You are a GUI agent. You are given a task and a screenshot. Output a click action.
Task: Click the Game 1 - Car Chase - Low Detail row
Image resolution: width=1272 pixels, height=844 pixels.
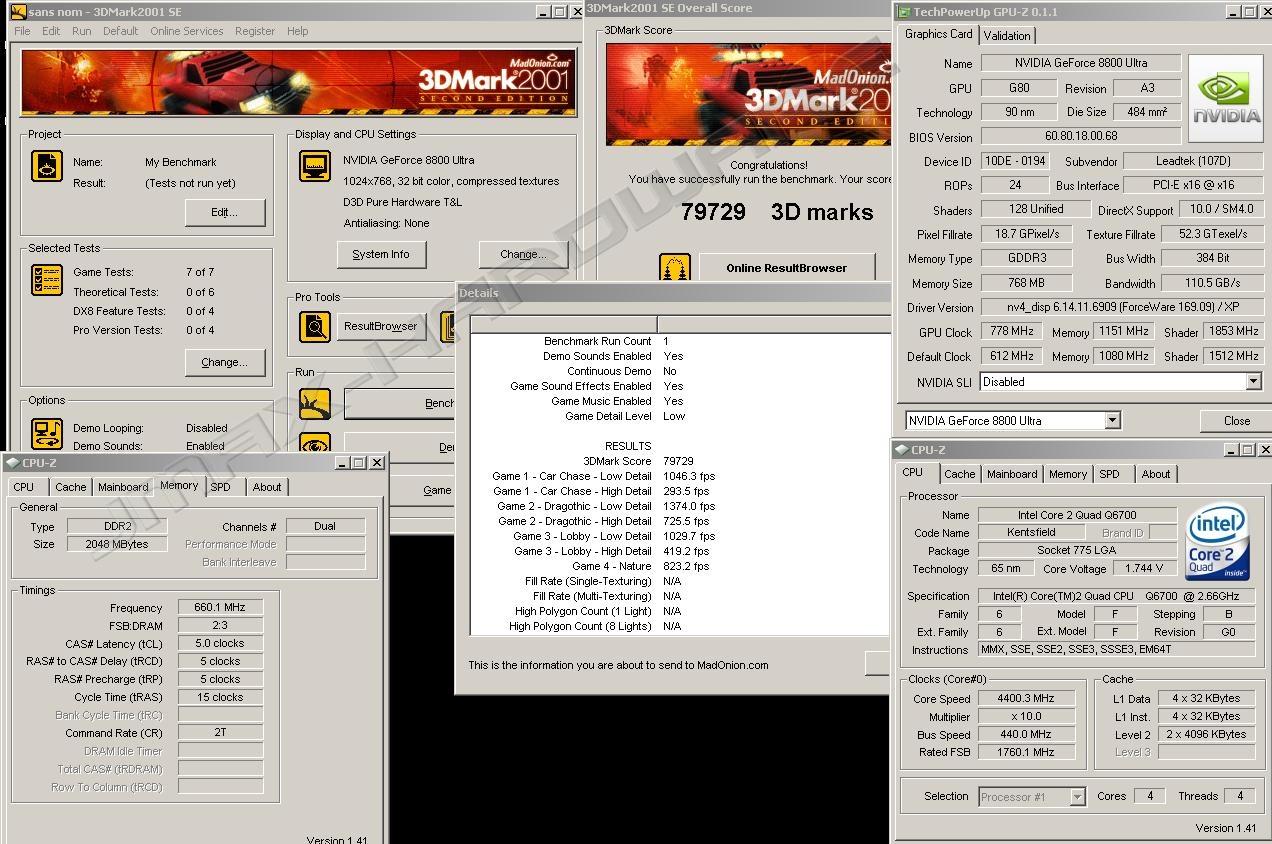click(x=680, y=476)
